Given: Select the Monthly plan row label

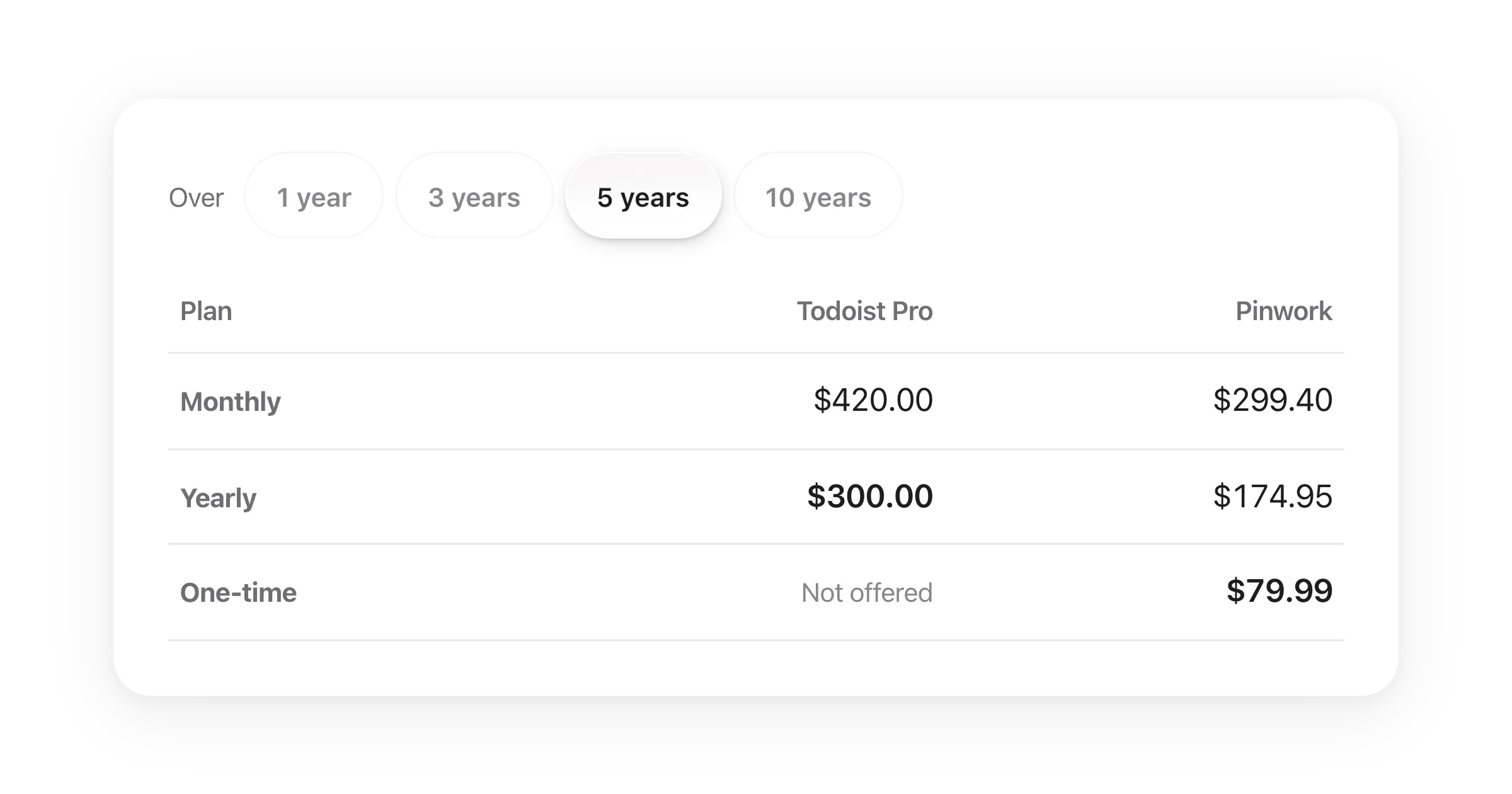Looking at the screenshot, I should (x=231, y=401).
